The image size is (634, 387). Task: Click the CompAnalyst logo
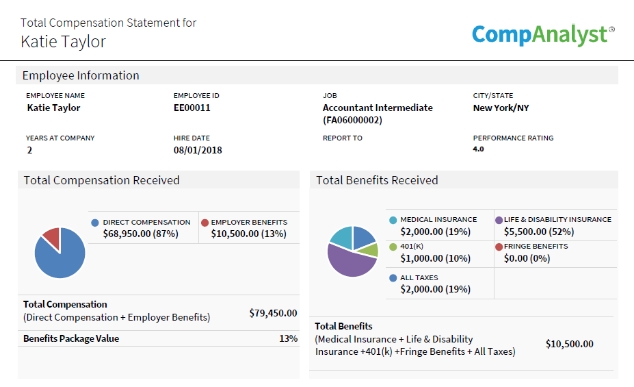click(x=543, y=35)
